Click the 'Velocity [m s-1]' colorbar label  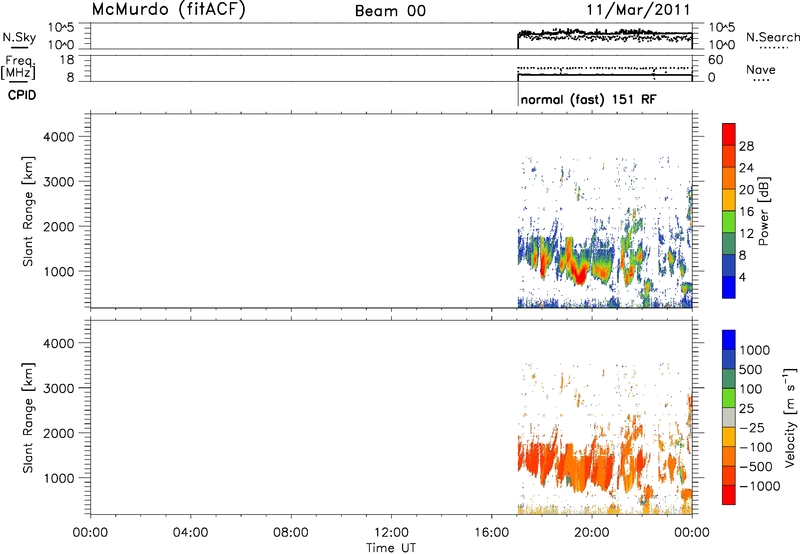(790, 417)
